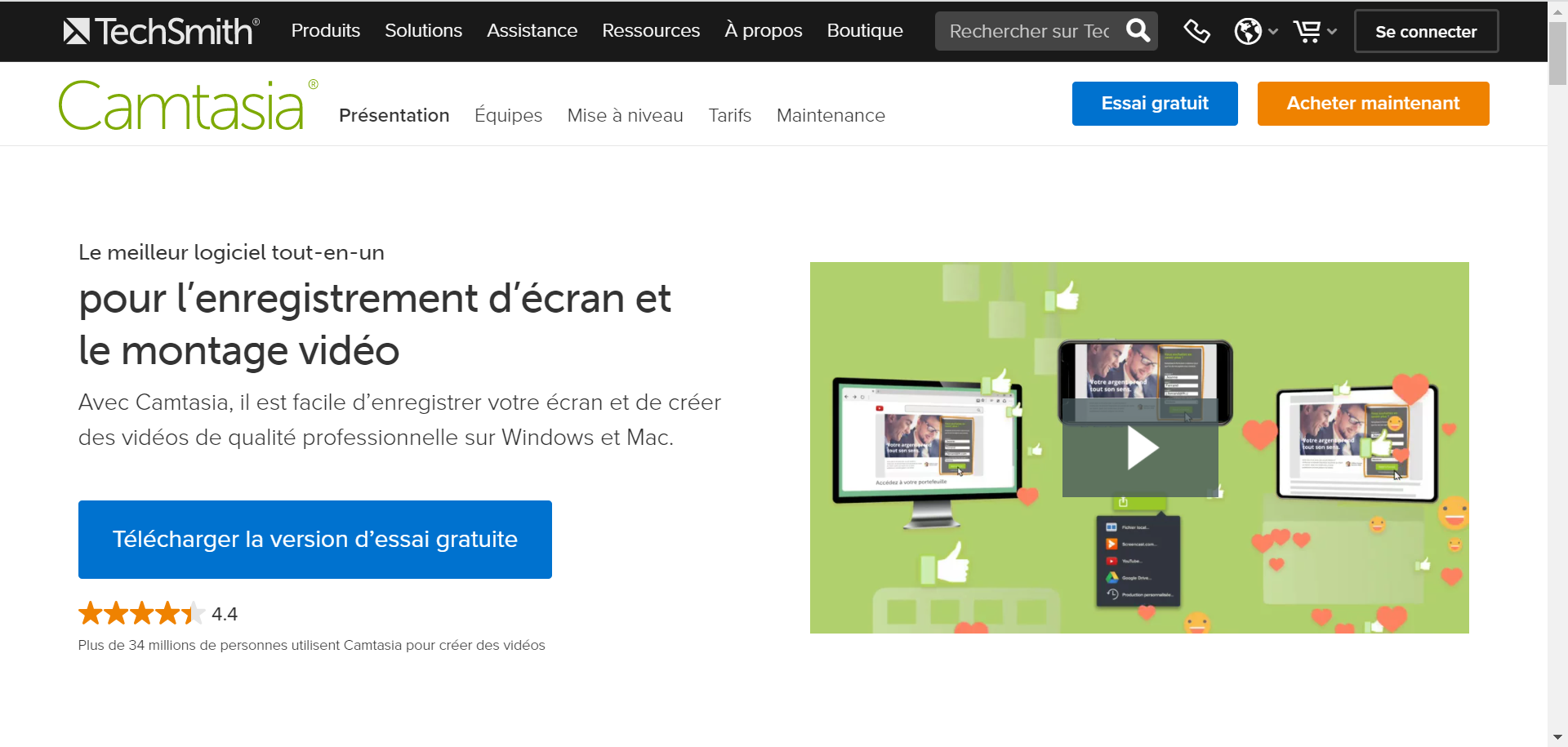Expand the cart dropdown chevron
Viewport: 1568px width, 747px height.
[1332, 32]
